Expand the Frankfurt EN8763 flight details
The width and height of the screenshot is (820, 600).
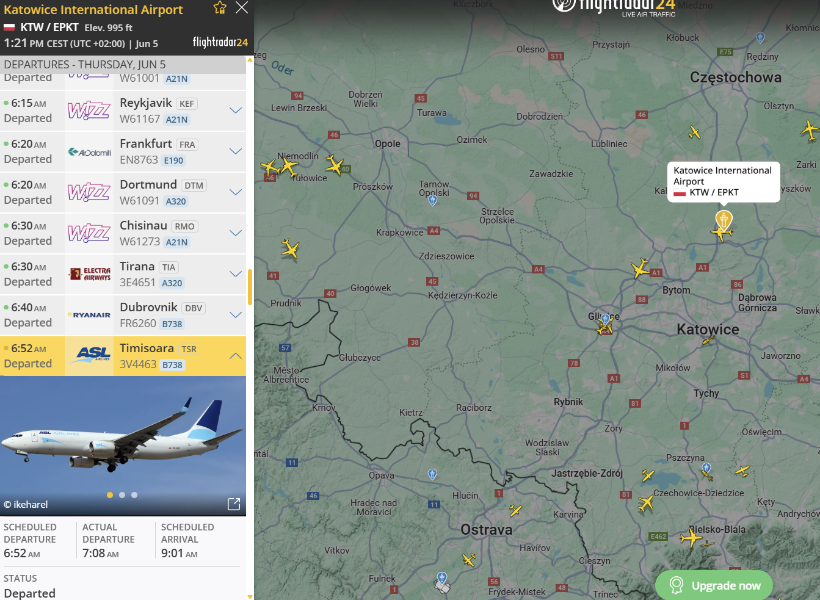(x=236, y=151)
